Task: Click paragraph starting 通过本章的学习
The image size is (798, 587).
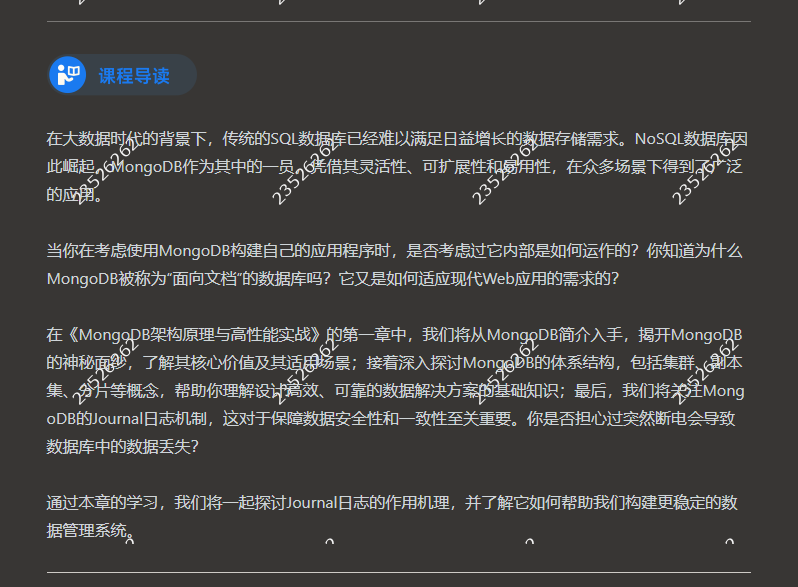Action: click(x=392, y=516)
